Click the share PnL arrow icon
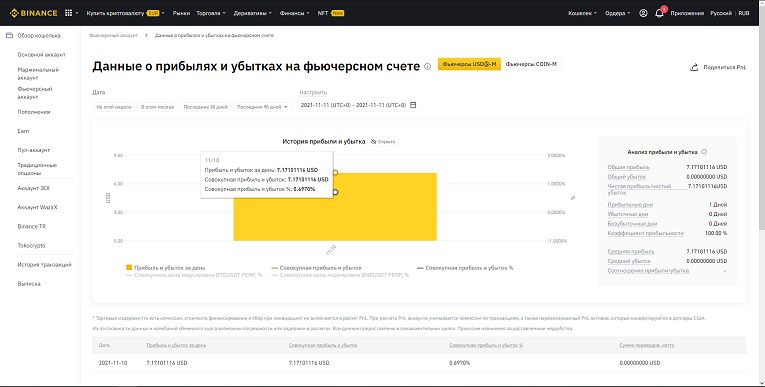This screenshot has width=765, height=387. pyautogui.click(x=694, y=67)
